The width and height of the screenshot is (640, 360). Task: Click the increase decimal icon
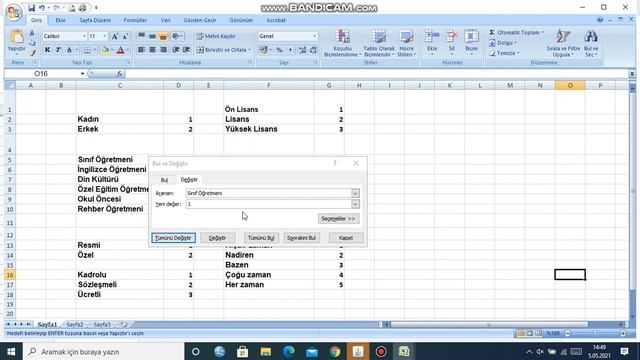click(x=302, y=50)
